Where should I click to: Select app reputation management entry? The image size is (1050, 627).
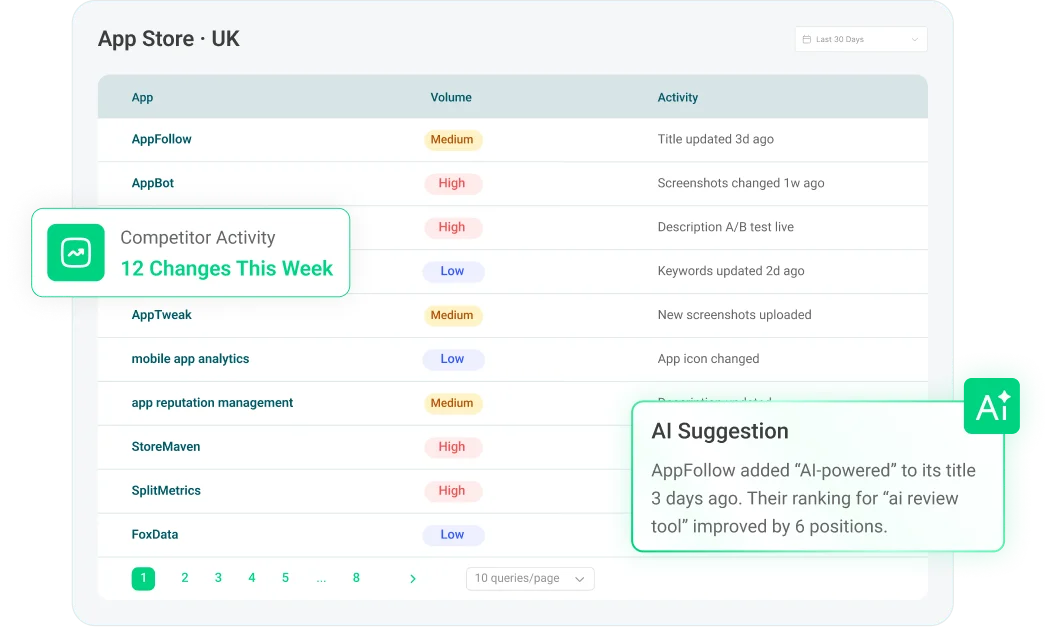pos(212,403)
